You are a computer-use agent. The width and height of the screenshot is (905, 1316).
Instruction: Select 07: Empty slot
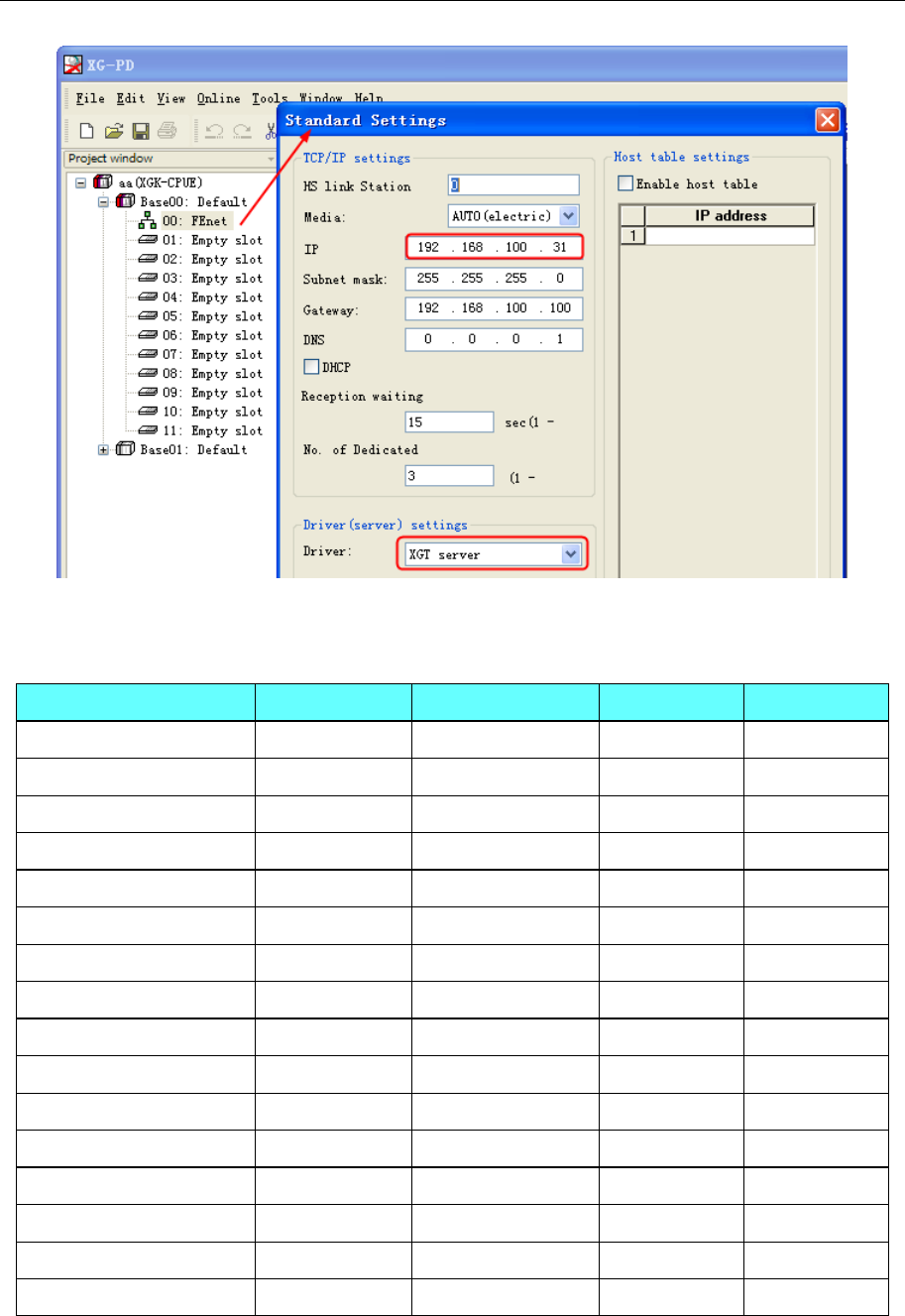tap(213, 354)
